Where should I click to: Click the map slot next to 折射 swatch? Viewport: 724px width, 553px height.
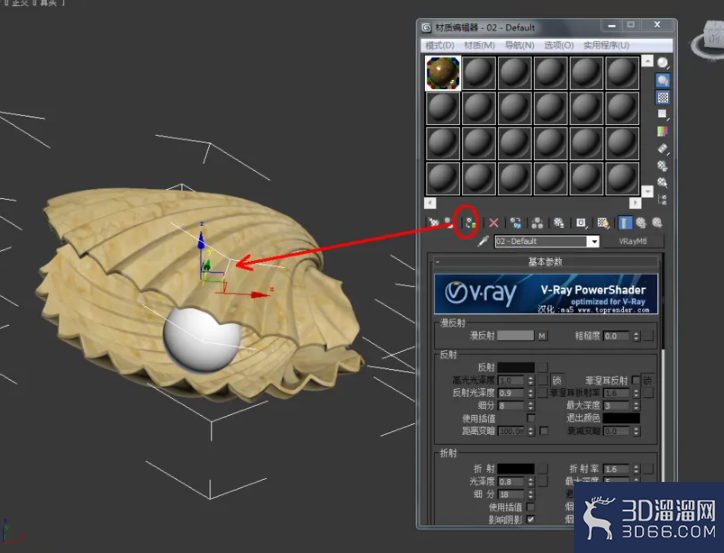(x=543, y=469)
